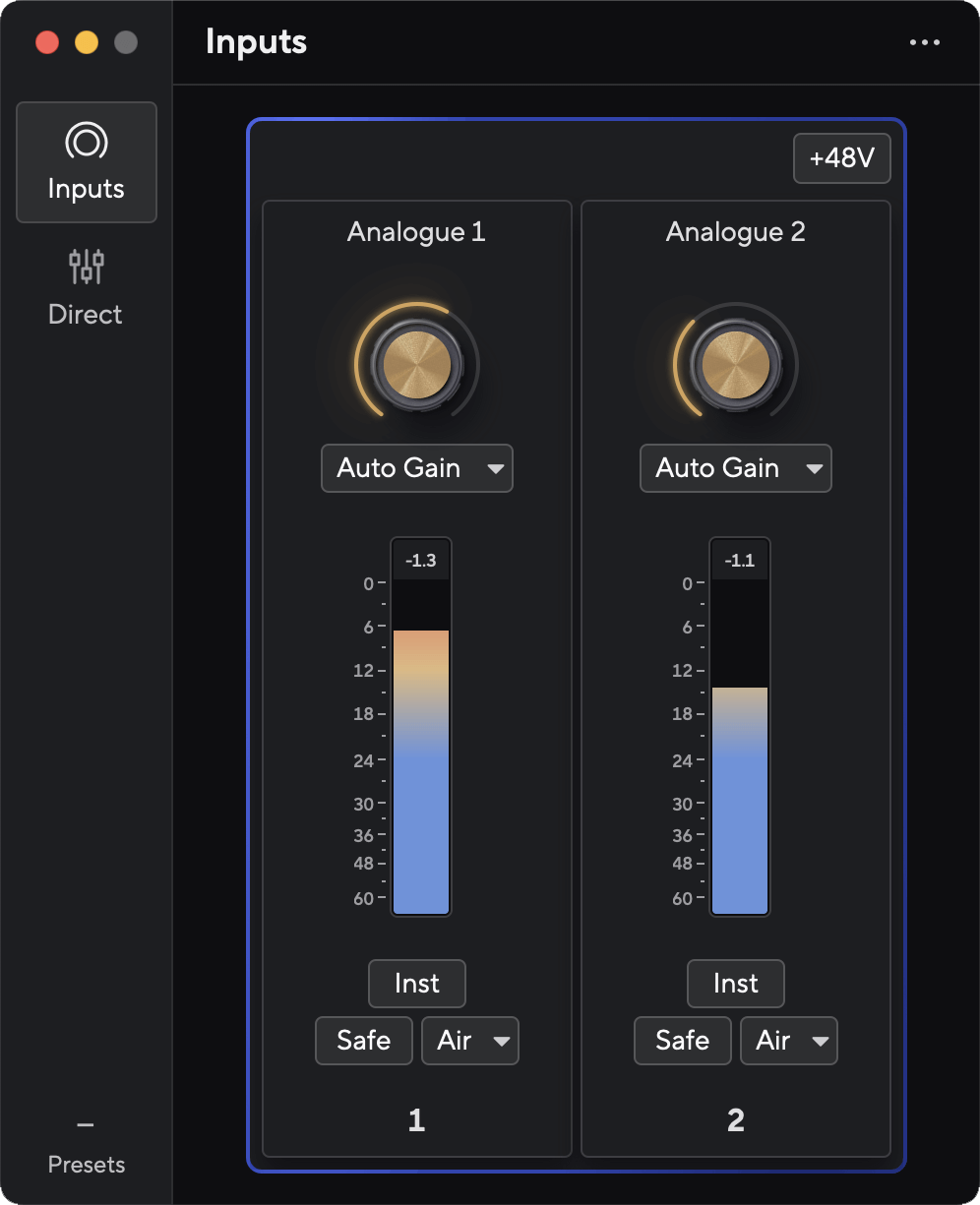Open the three-dot more options menu
The height and width of the screenshot is (1205, 980).
pos(925,43)
